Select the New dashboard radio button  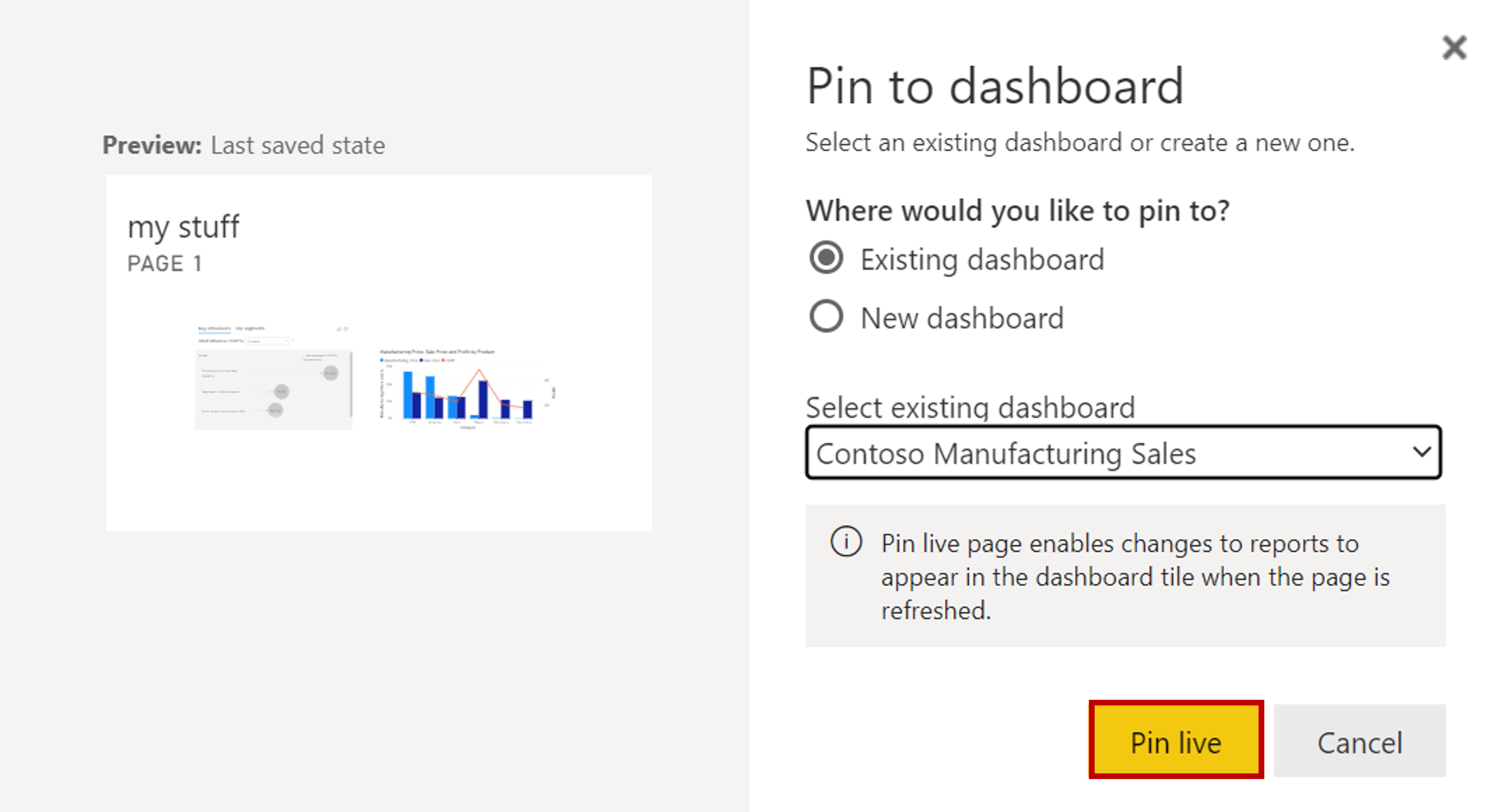click(x=826, y=317)
